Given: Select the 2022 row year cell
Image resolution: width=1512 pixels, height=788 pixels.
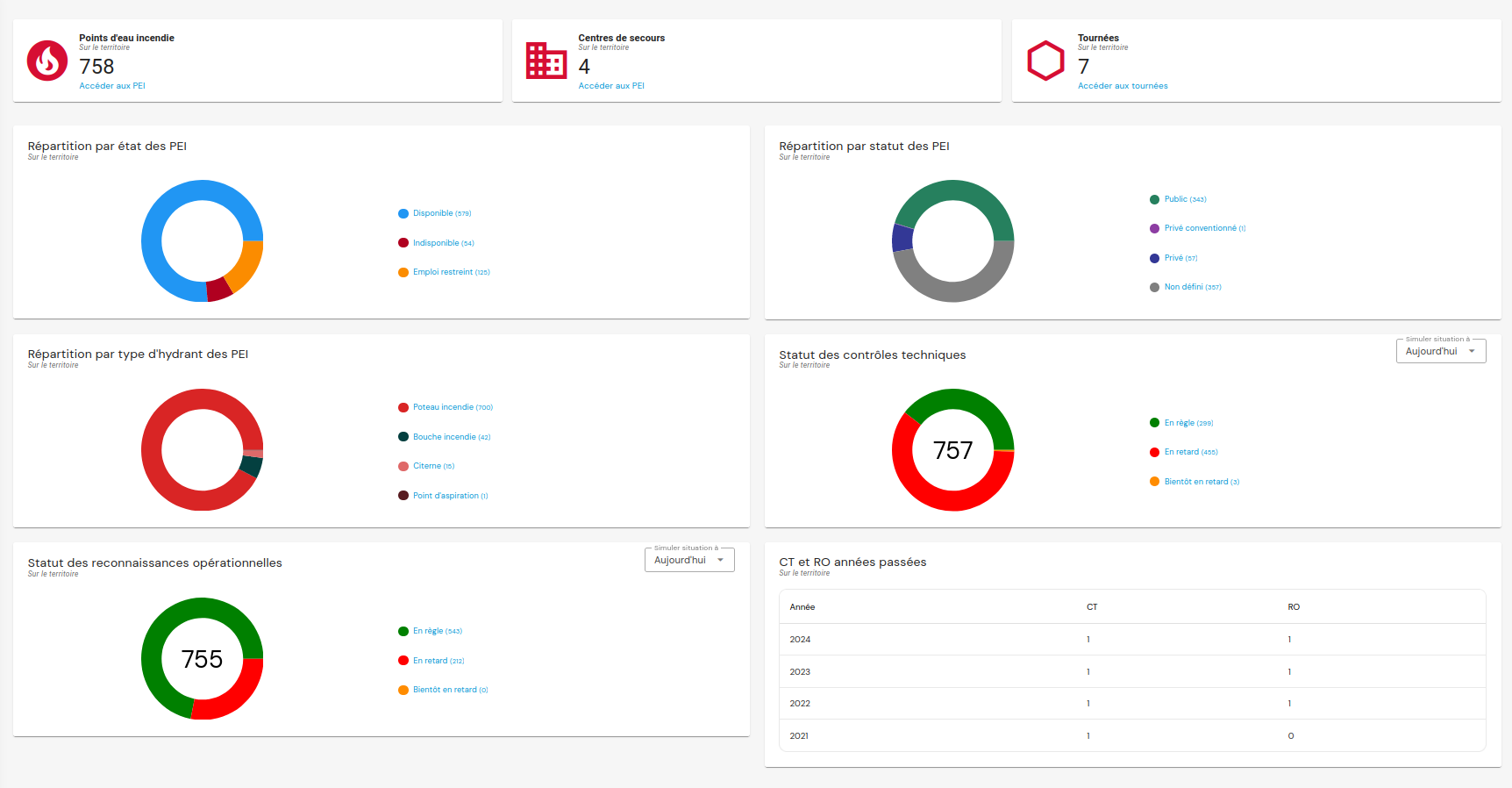Looking at the screenshot, I should coord(800,704).
